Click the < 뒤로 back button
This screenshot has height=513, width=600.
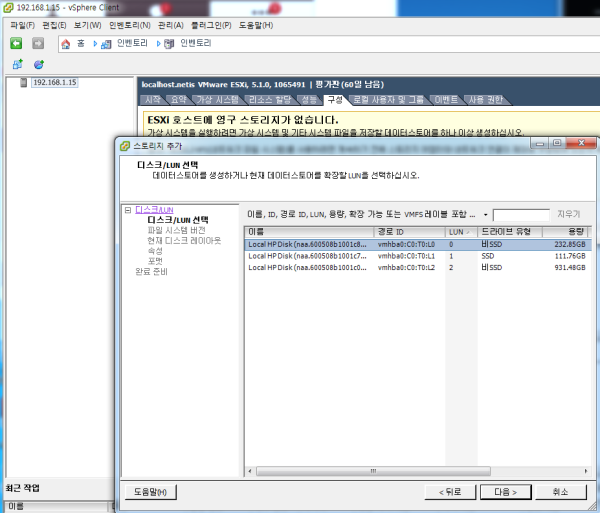(450, 492)
